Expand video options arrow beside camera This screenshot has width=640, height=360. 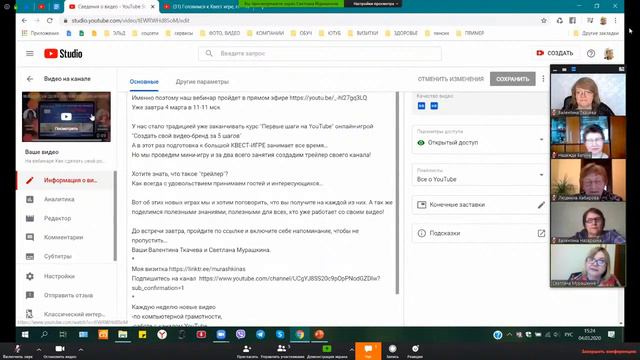81,349
